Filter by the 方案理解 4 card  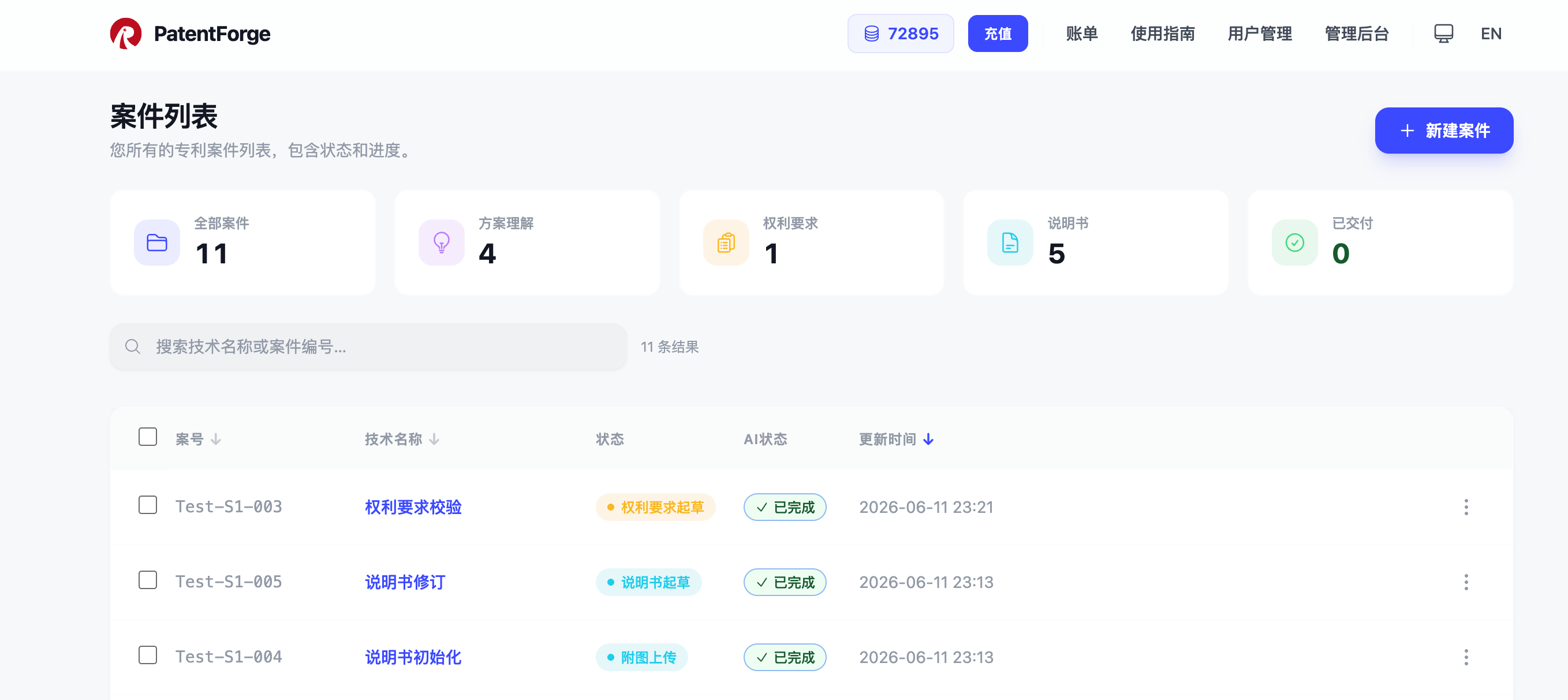point(527,243)
